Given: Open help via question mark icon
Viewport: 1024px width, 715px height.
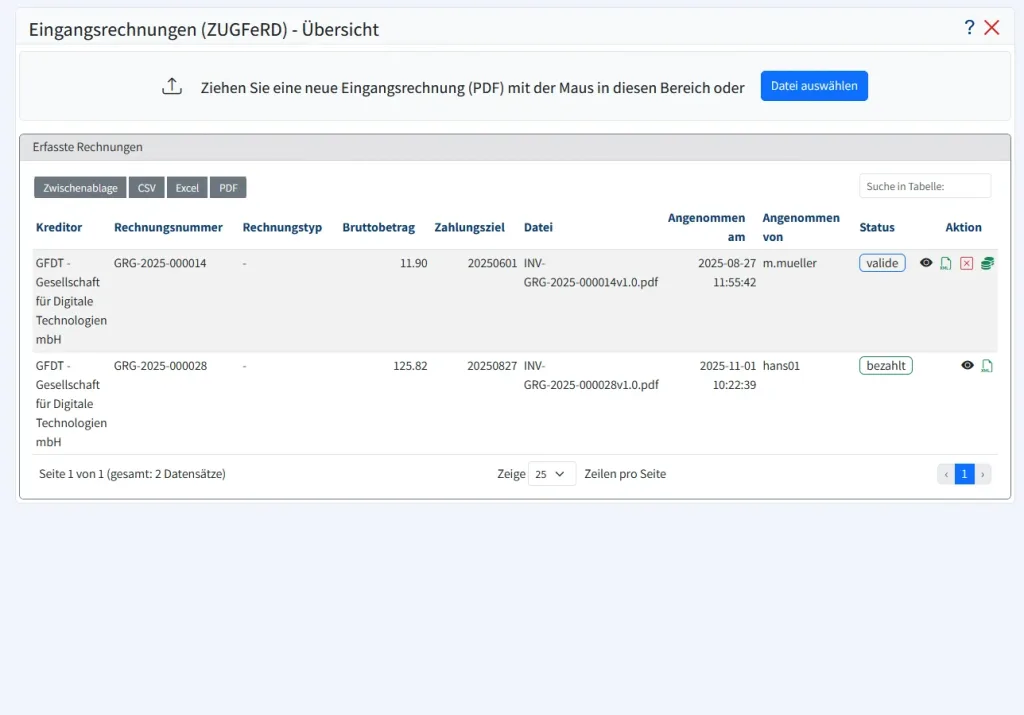Looking at the screenshot, I should (968, 28).
